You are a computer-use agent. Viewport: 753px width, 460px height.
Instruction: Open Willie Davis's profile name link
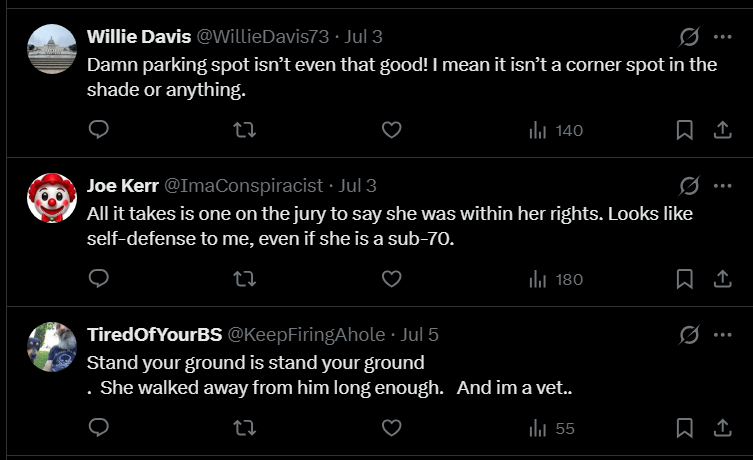pos(139,37)
